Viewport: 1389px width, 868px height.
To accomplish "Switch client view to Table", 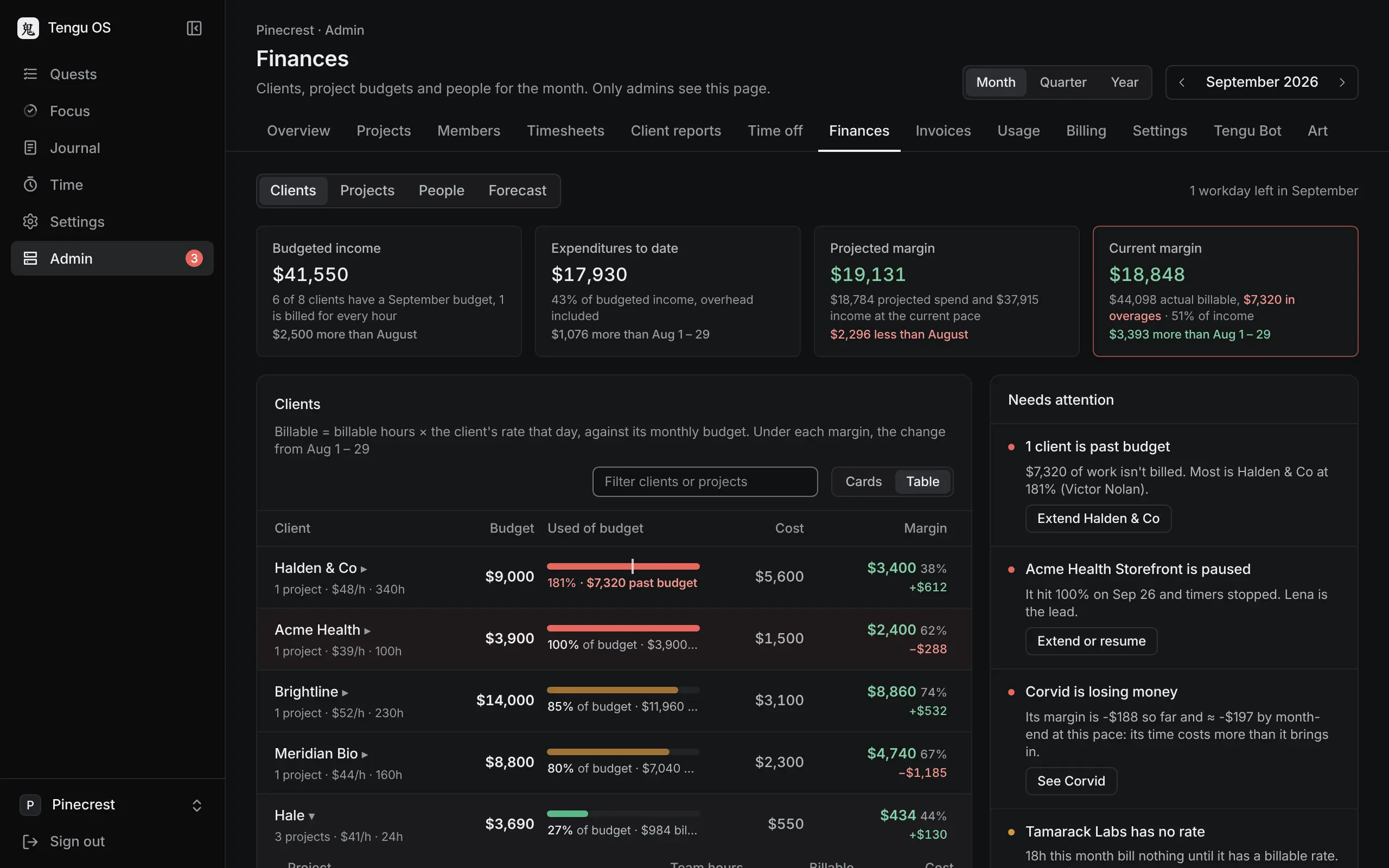I will click(x=923, y=482).
